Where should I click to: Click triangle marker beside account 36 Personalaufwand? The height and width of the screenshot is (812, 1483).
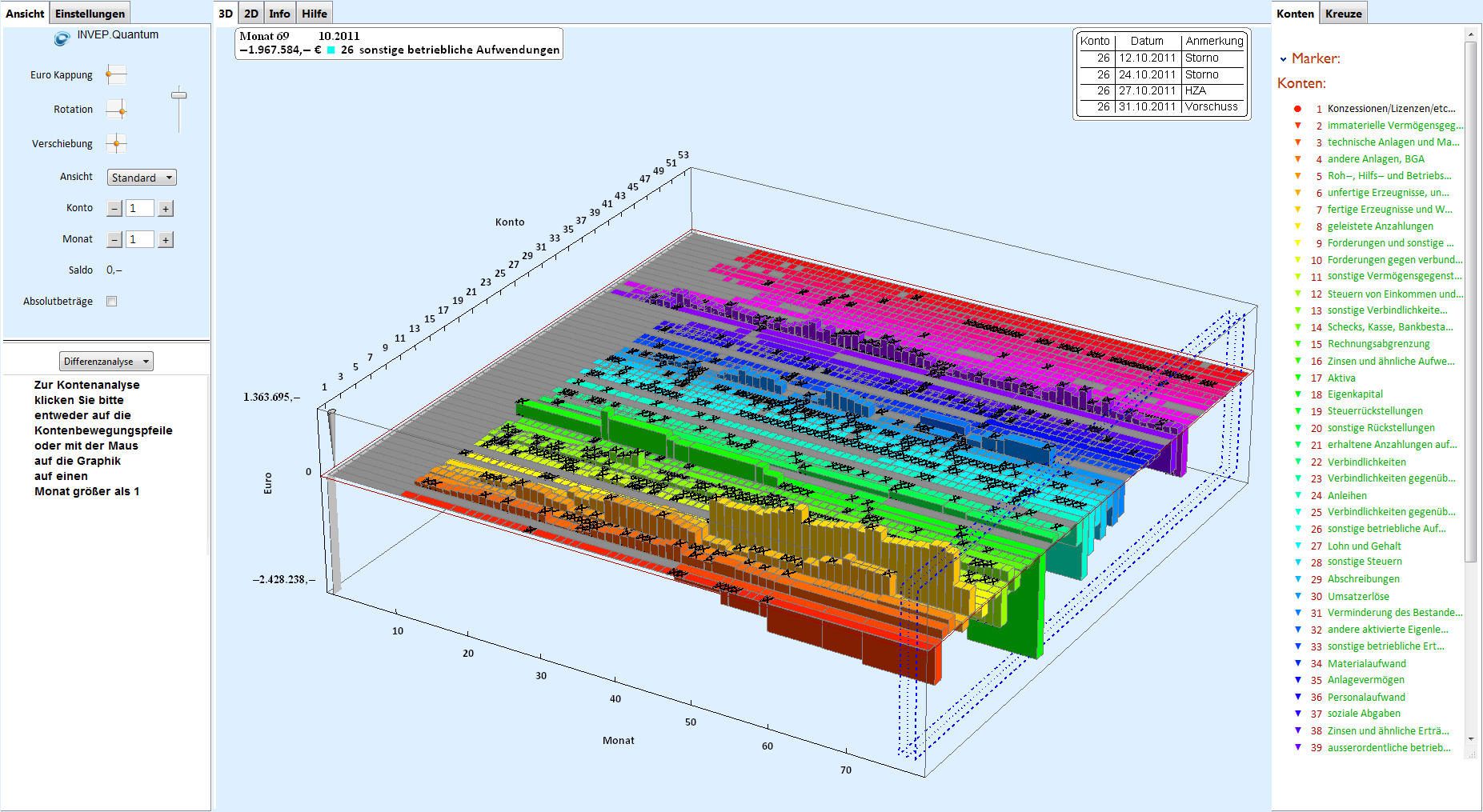click(1298, 697)
